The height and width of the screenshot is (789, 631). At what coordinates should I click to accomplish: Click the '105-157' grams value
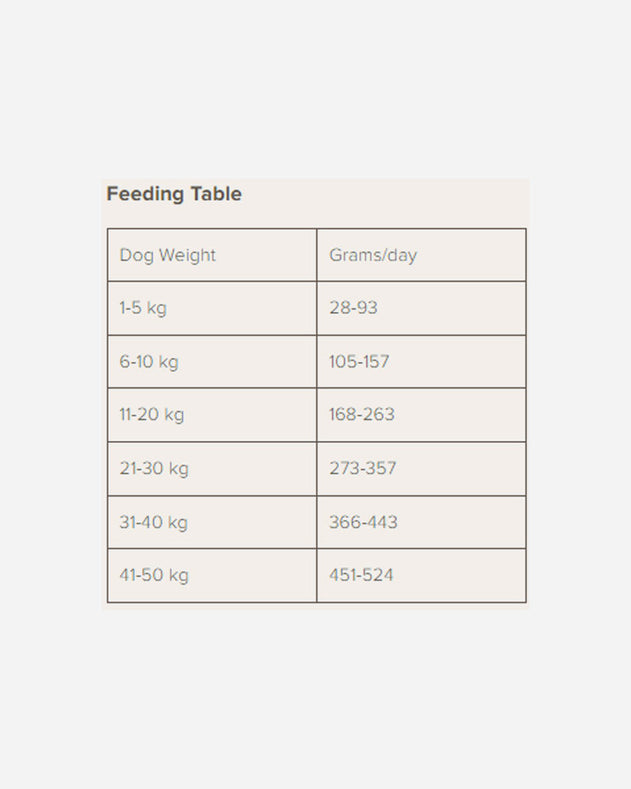359,362
